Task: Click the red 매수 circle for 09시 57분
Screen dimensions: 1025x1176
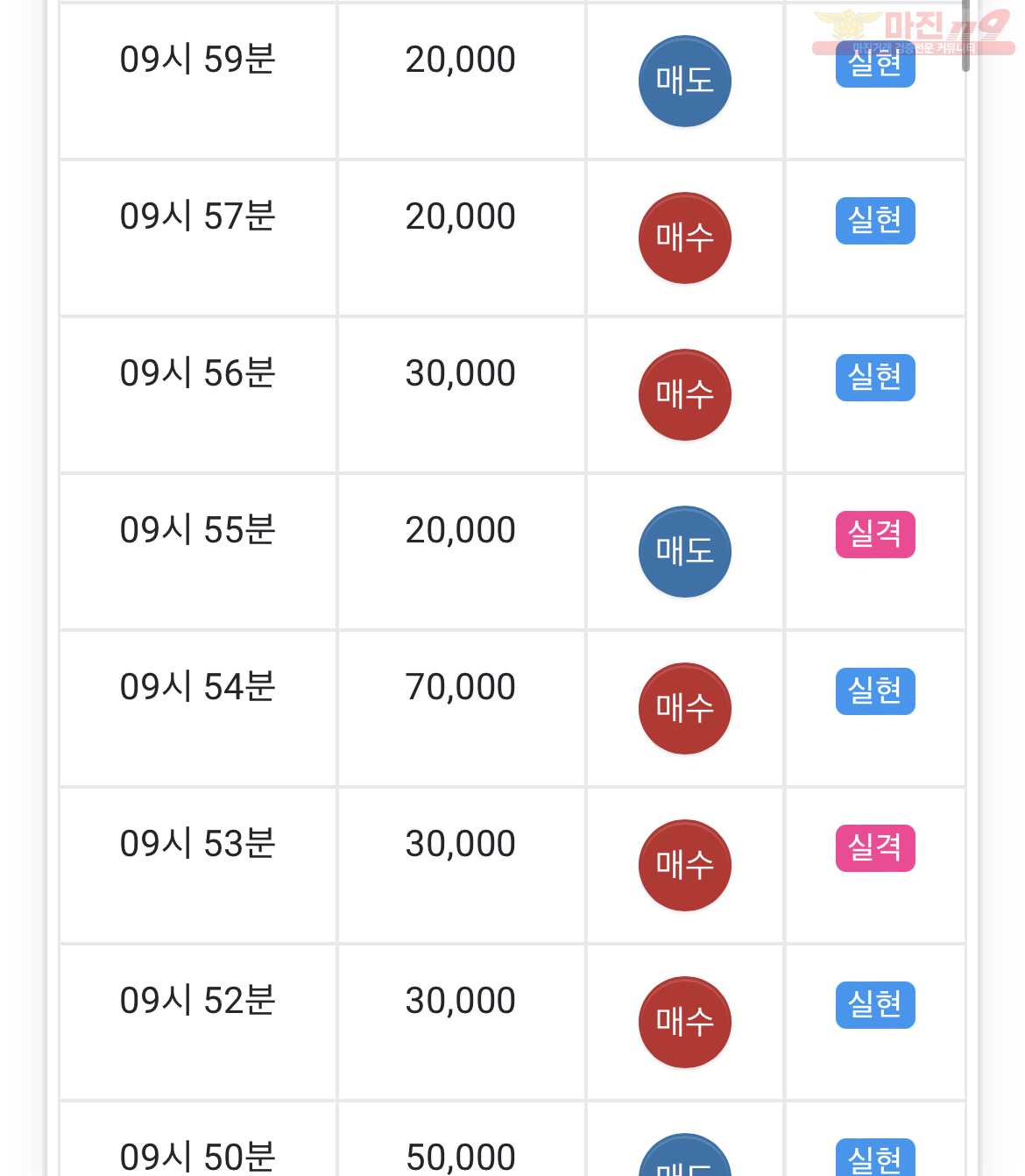Action: click(684, 238)
